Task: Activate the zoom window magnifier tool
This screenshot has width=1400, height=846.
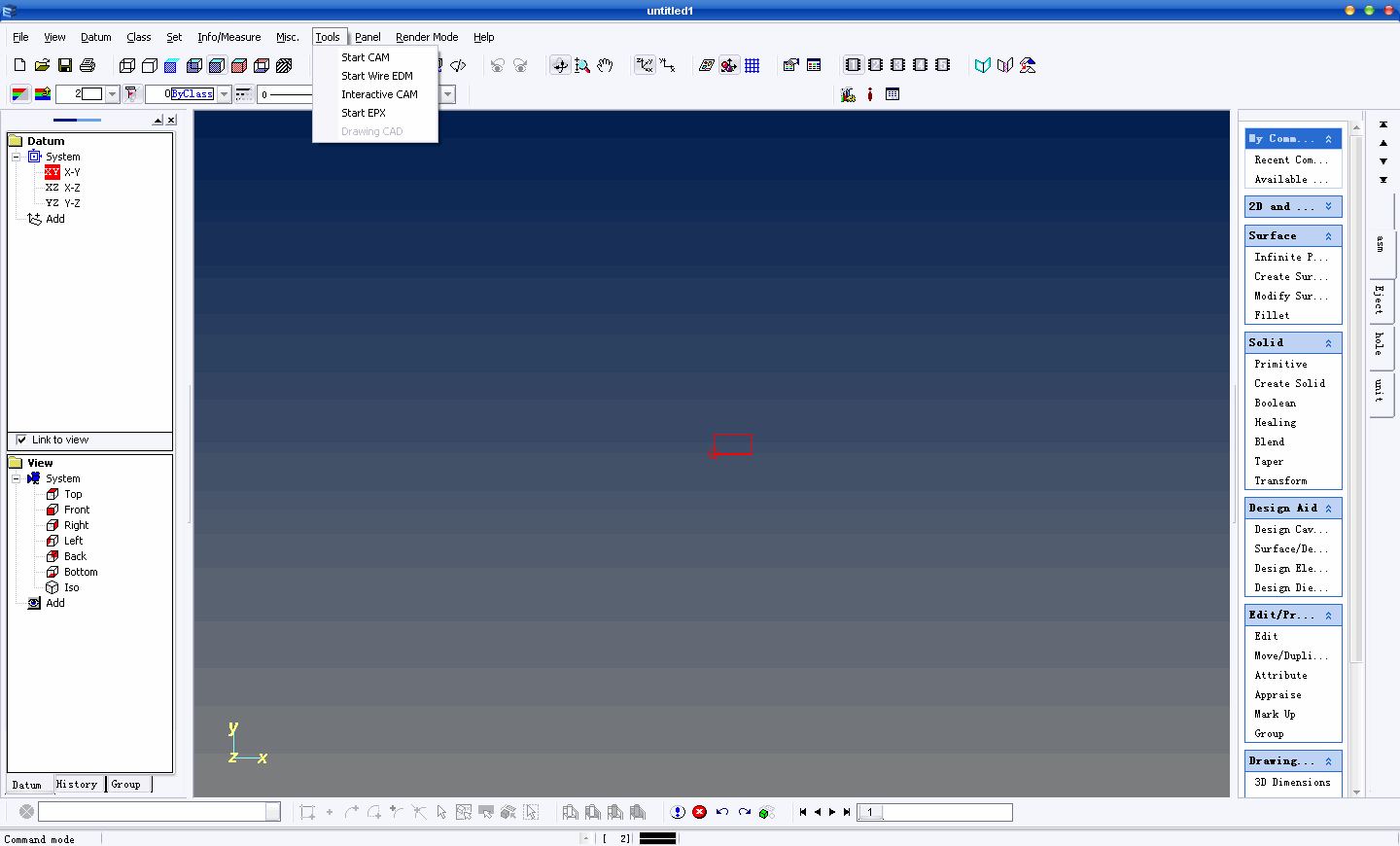Action: 582,65
